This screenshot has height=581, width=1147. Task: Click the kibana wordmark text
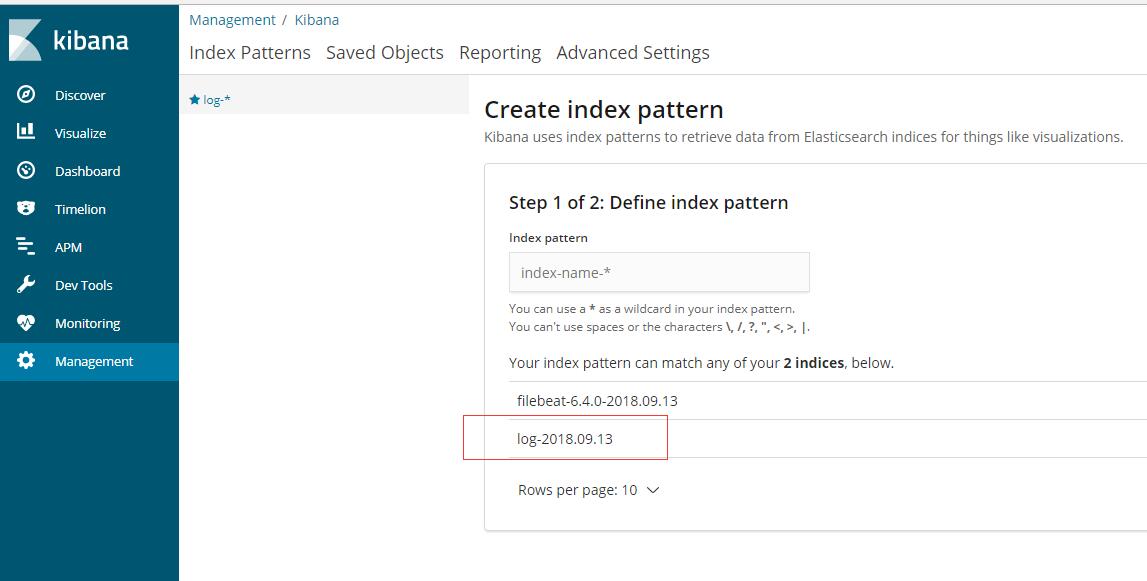click(x=91, y=40)
